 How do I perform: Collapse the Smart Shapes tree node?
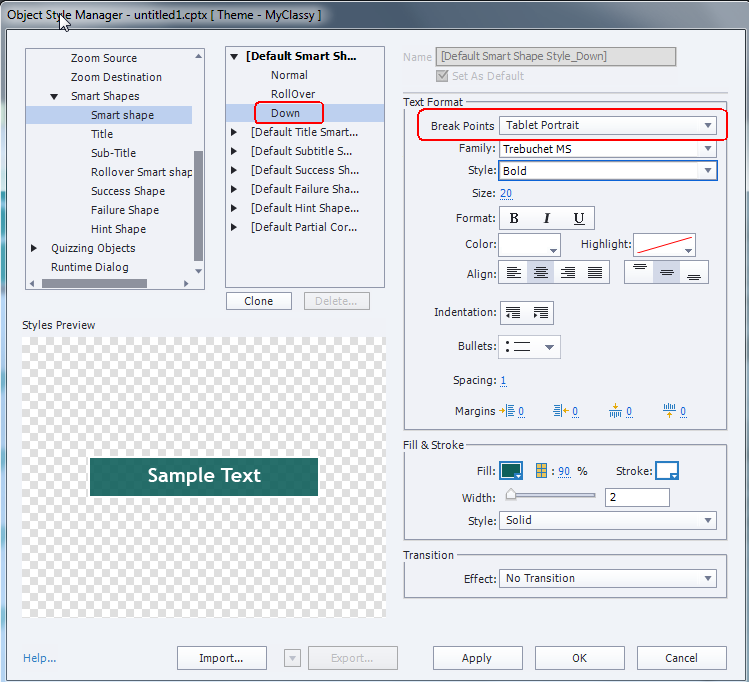pos(54,97)
